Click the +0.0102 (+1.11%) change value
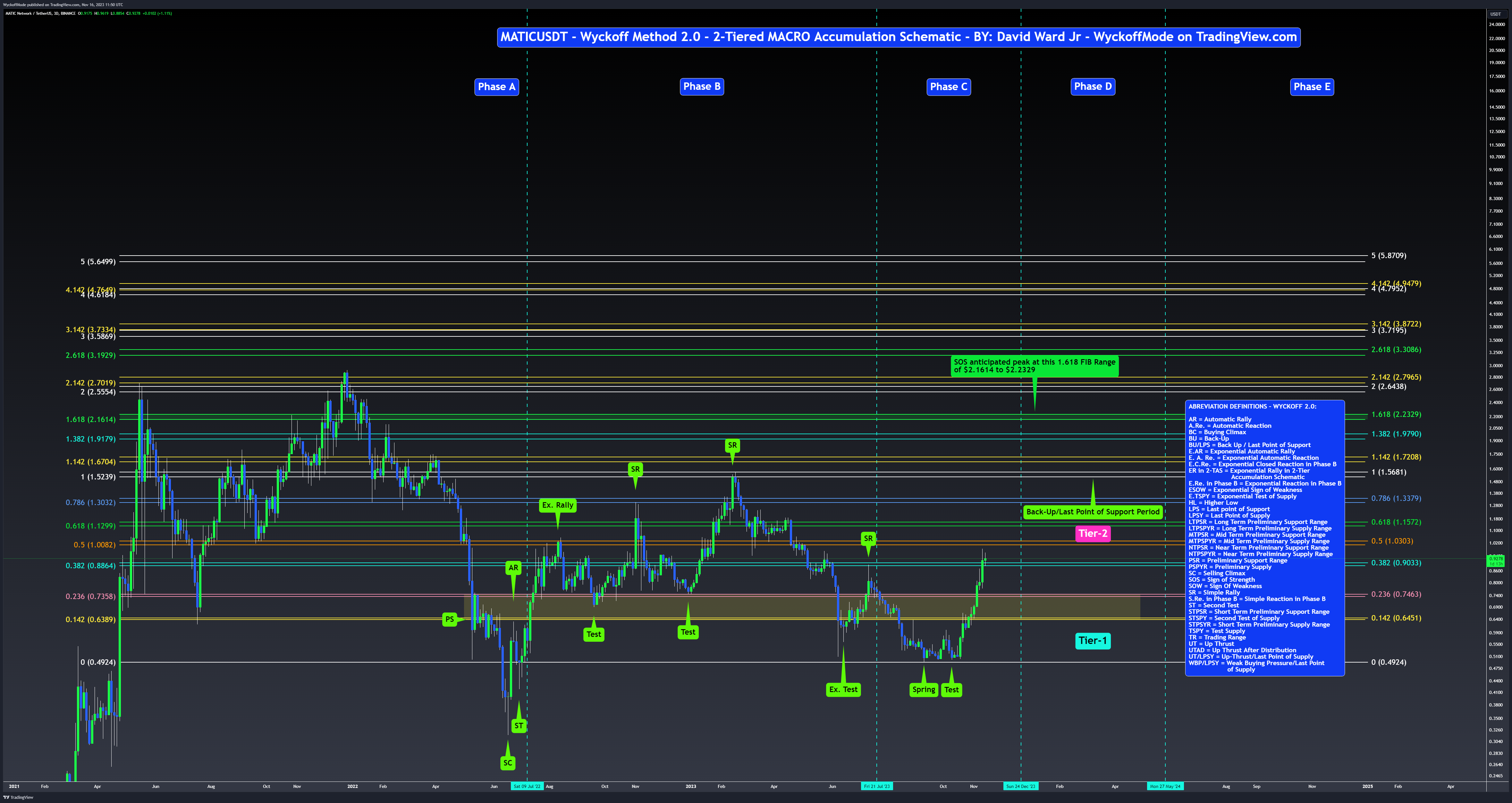Viewport: 1512px width, 803px height. pyautogui.click(x=157, y=13)
